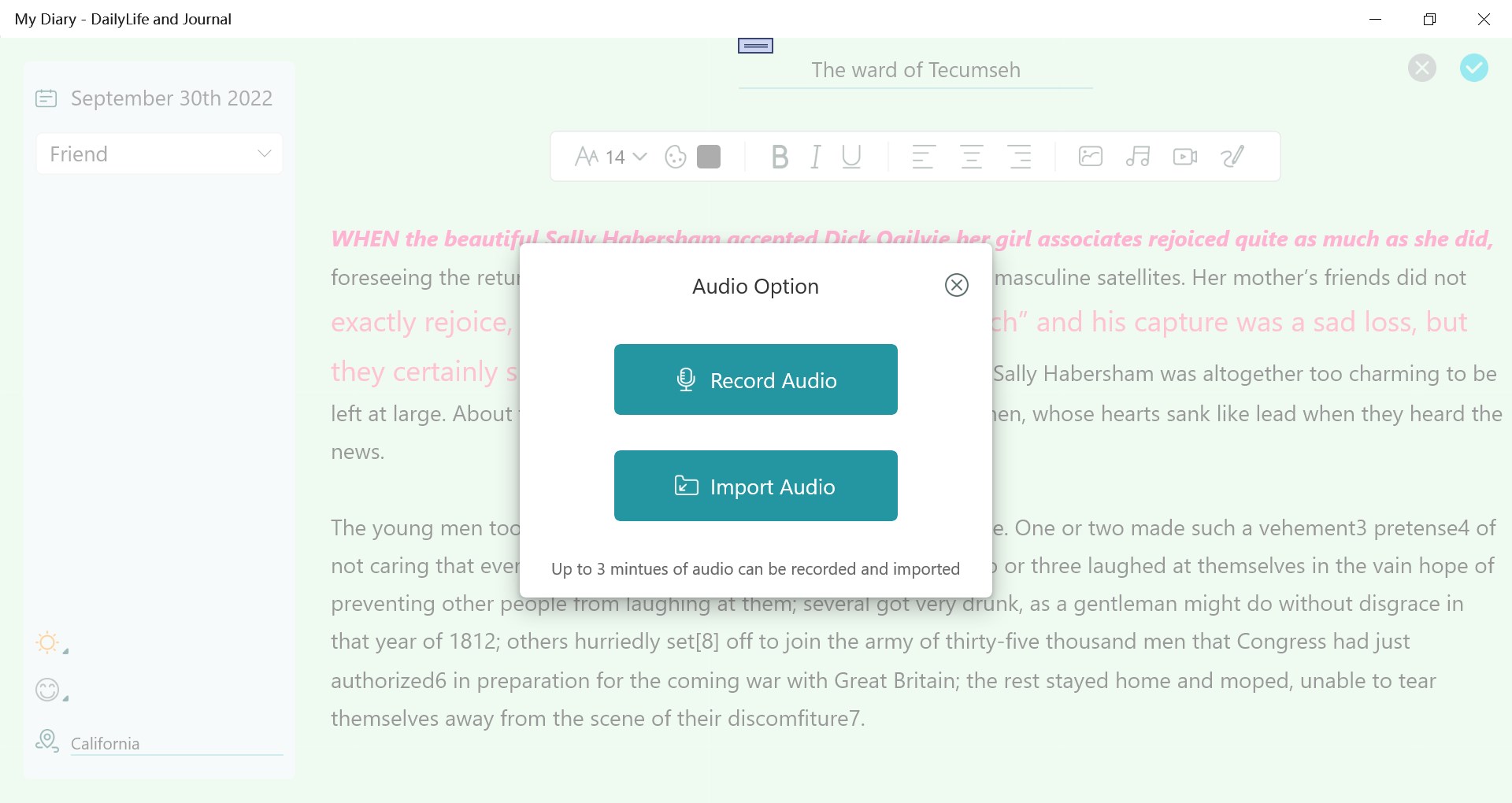Click the Record Audio button

[x=755, y=379]
